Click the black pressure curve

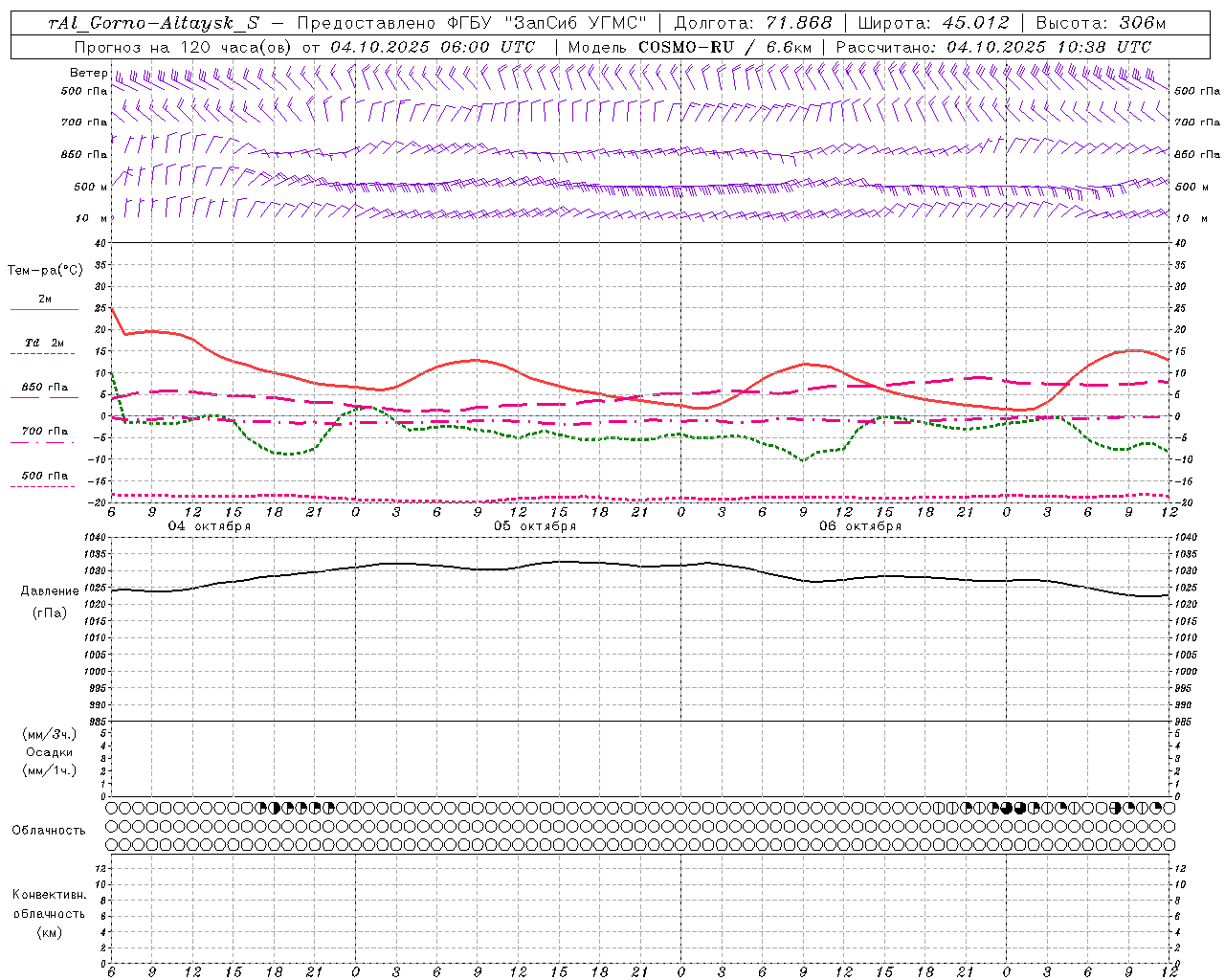click(x=641, y=566)
